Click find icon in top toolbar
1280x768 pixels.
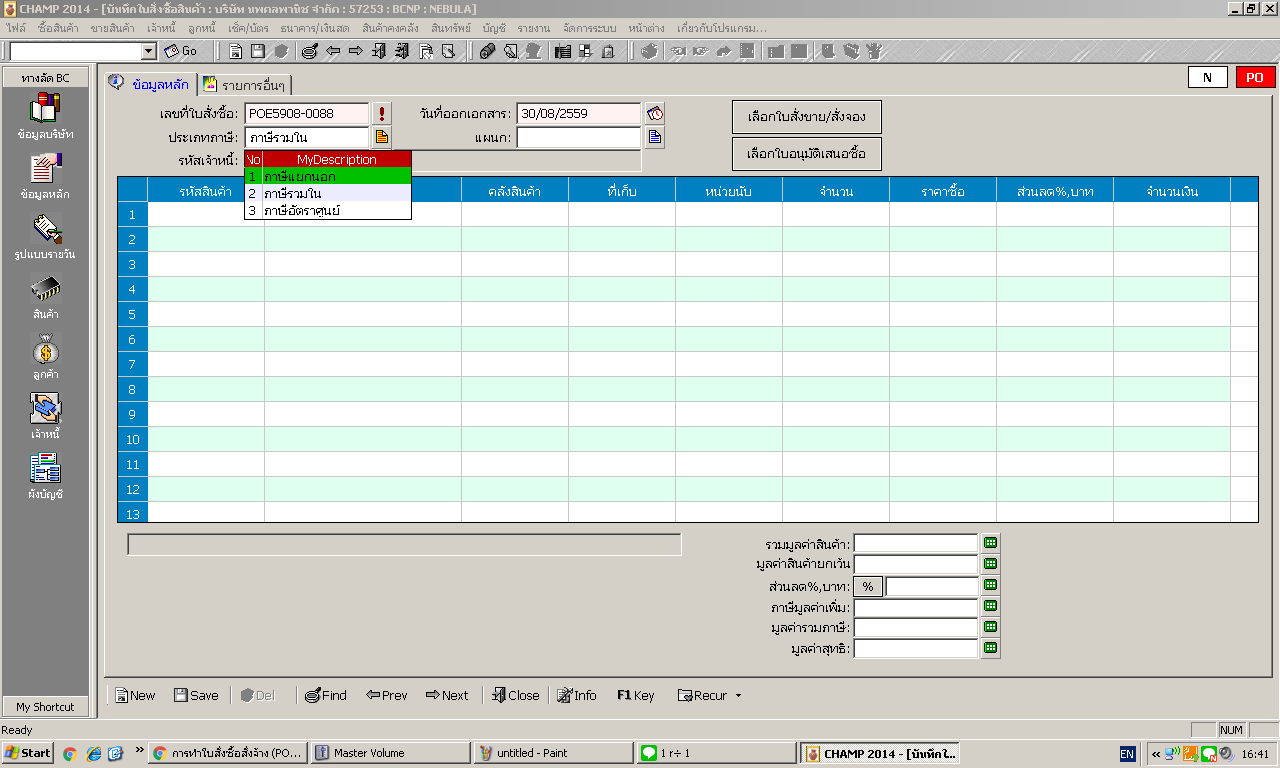click(309, 51)
